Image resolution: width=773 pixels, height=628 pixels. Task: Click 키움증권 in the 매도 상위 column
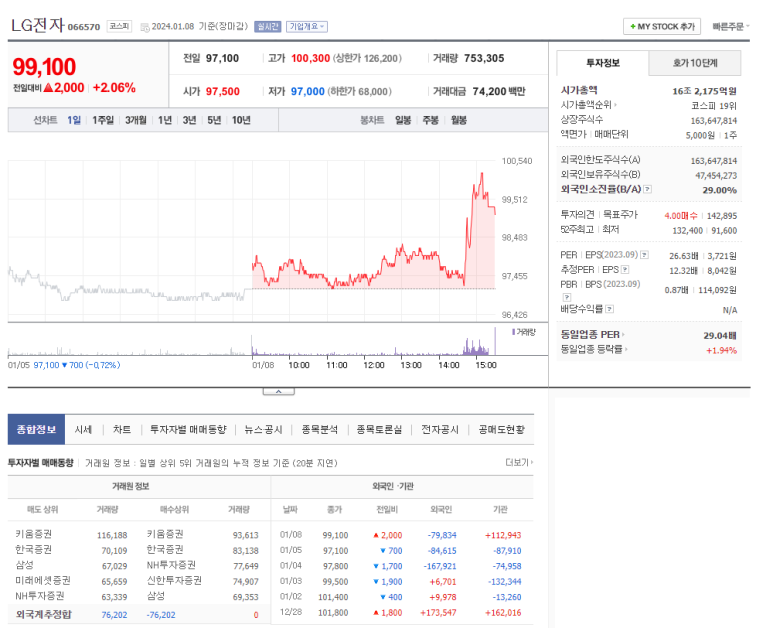click(x=34, y=534)
